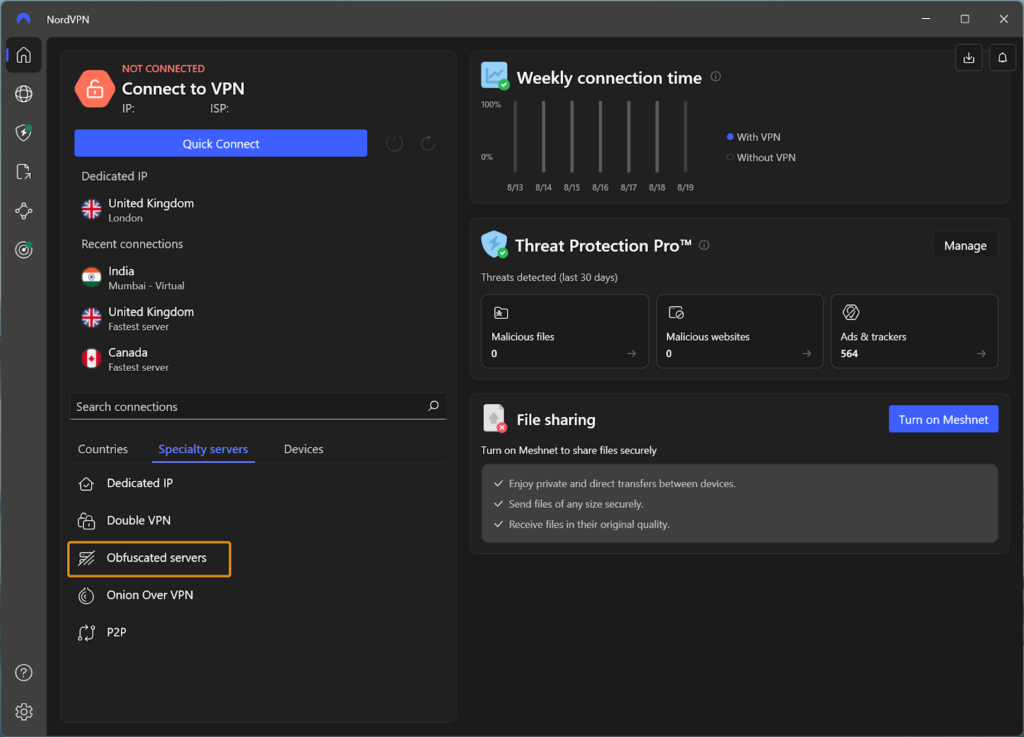Click the Weekly connection time chart icon
The height and width of the screenshot is (737, 1024).
coord(494,76)
